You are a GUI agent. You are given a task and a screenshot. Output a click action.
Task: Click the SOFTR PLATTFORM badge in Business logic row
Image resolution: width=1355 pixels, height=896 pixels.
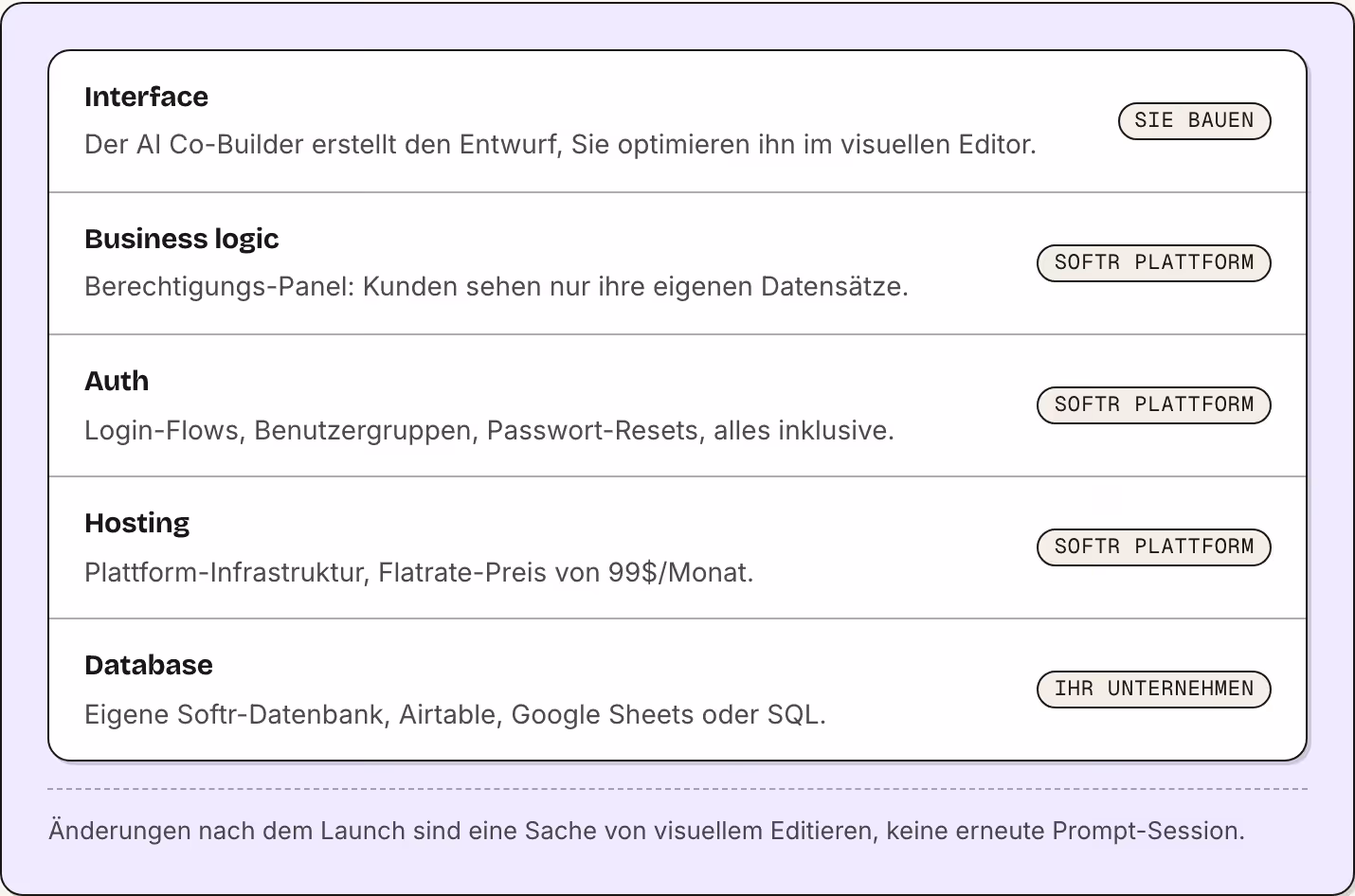coord(1154,263)
